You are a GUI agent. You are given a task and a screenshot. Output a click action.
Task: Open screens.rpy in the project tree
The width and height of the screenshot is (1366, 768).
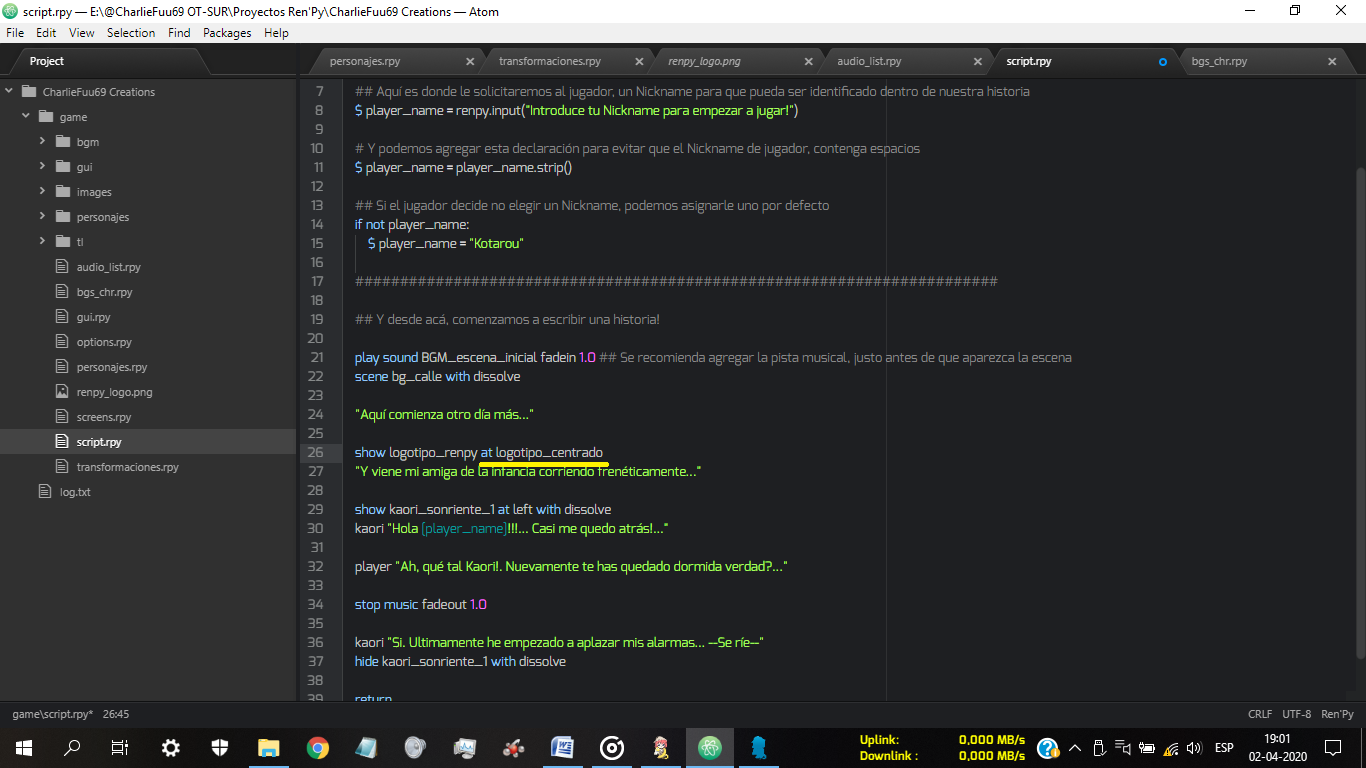[103, 417]
